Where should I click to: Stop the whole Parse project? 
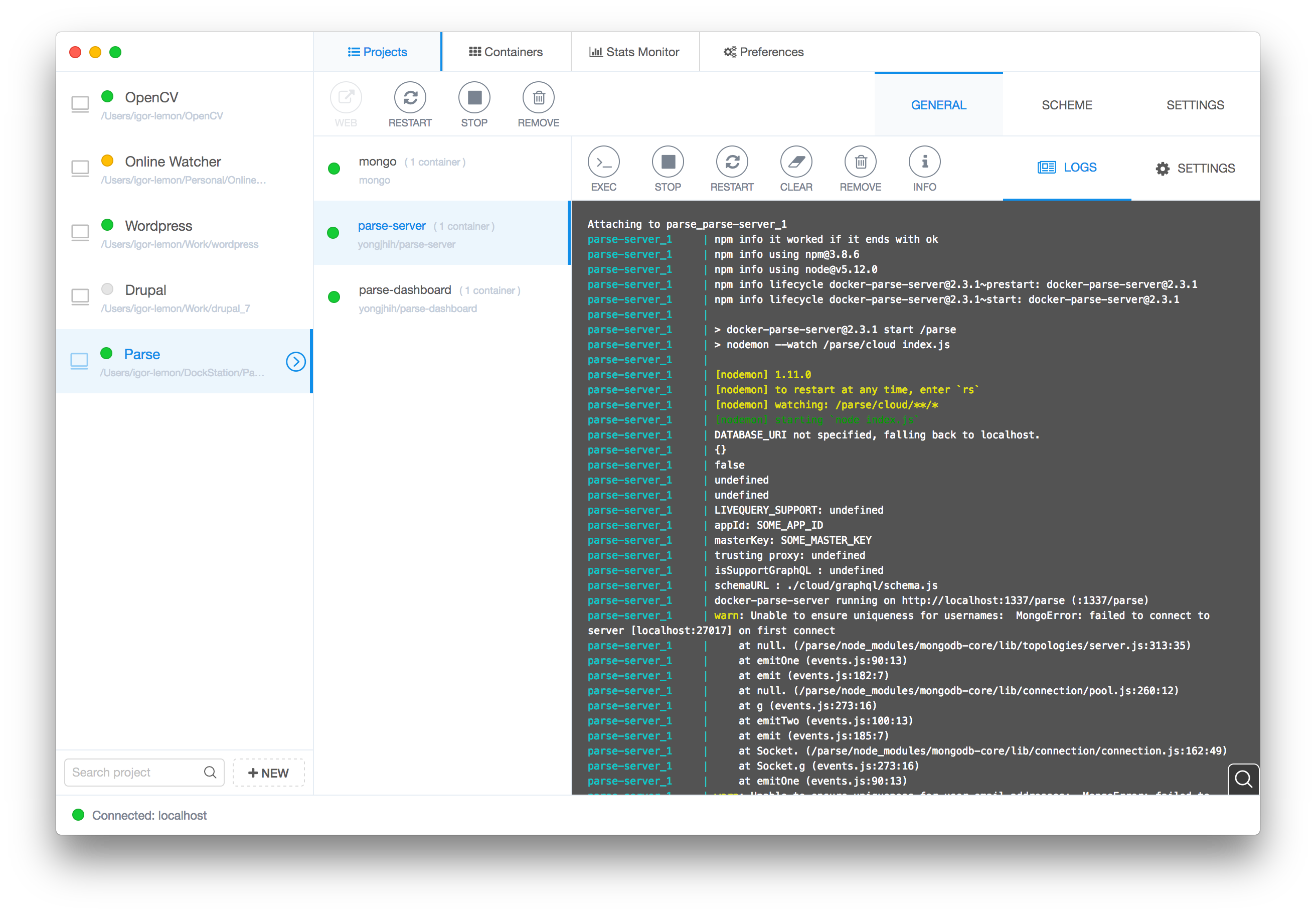(x=474, y=98)
